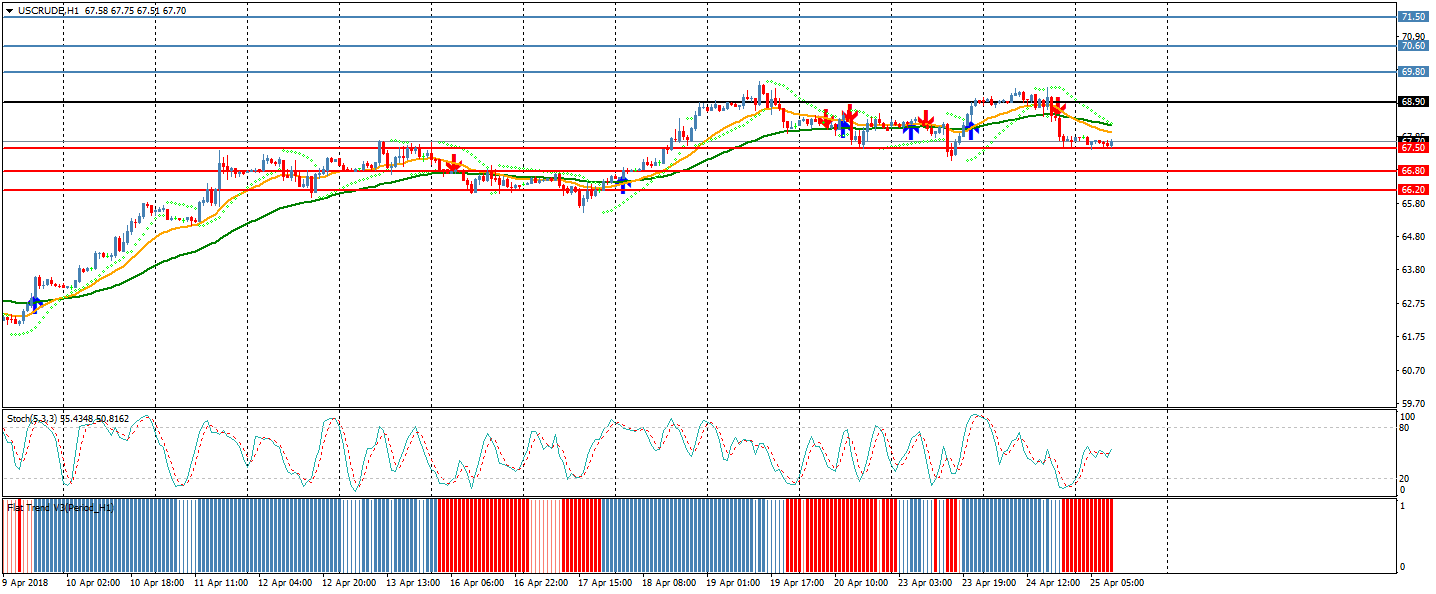The image size is (1436, 594).
Task: Click the red 67.50 price level tag
Action: 1412,148
